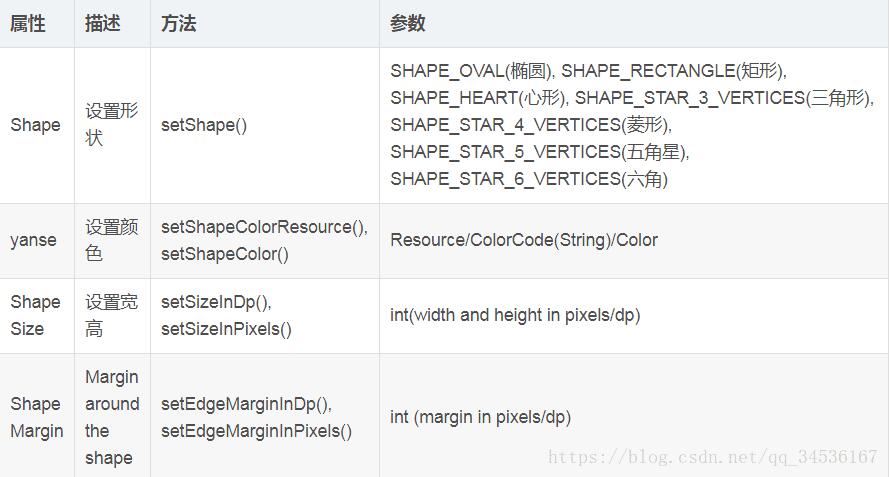The height and width of the screenshot is (477, 889).
Task: Click the 属性 column header
Action: coord(28,24)
